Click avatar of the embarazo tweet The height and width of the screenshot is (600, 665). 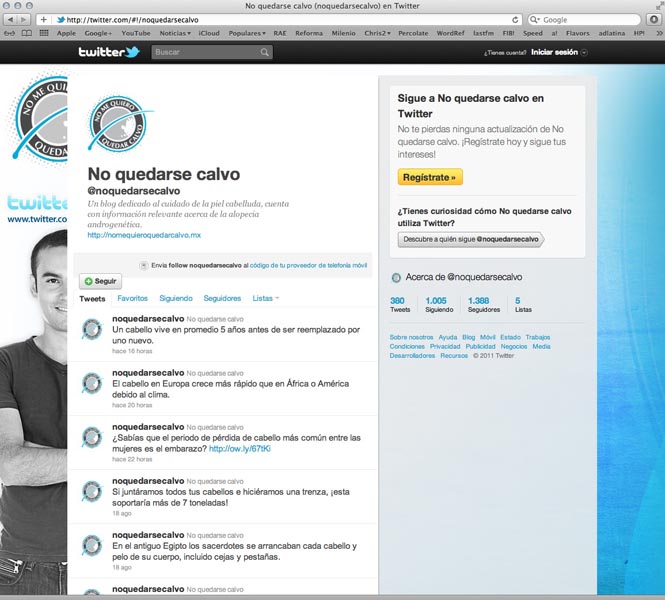(x=92, y=437)
